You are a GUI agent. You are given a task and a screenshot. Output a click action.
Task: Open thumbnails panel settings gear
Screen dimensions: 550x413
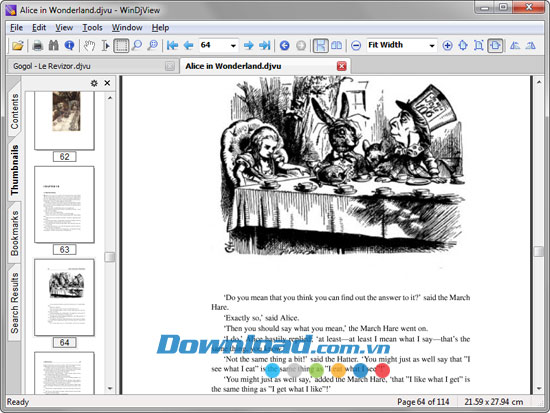point(94,83)
